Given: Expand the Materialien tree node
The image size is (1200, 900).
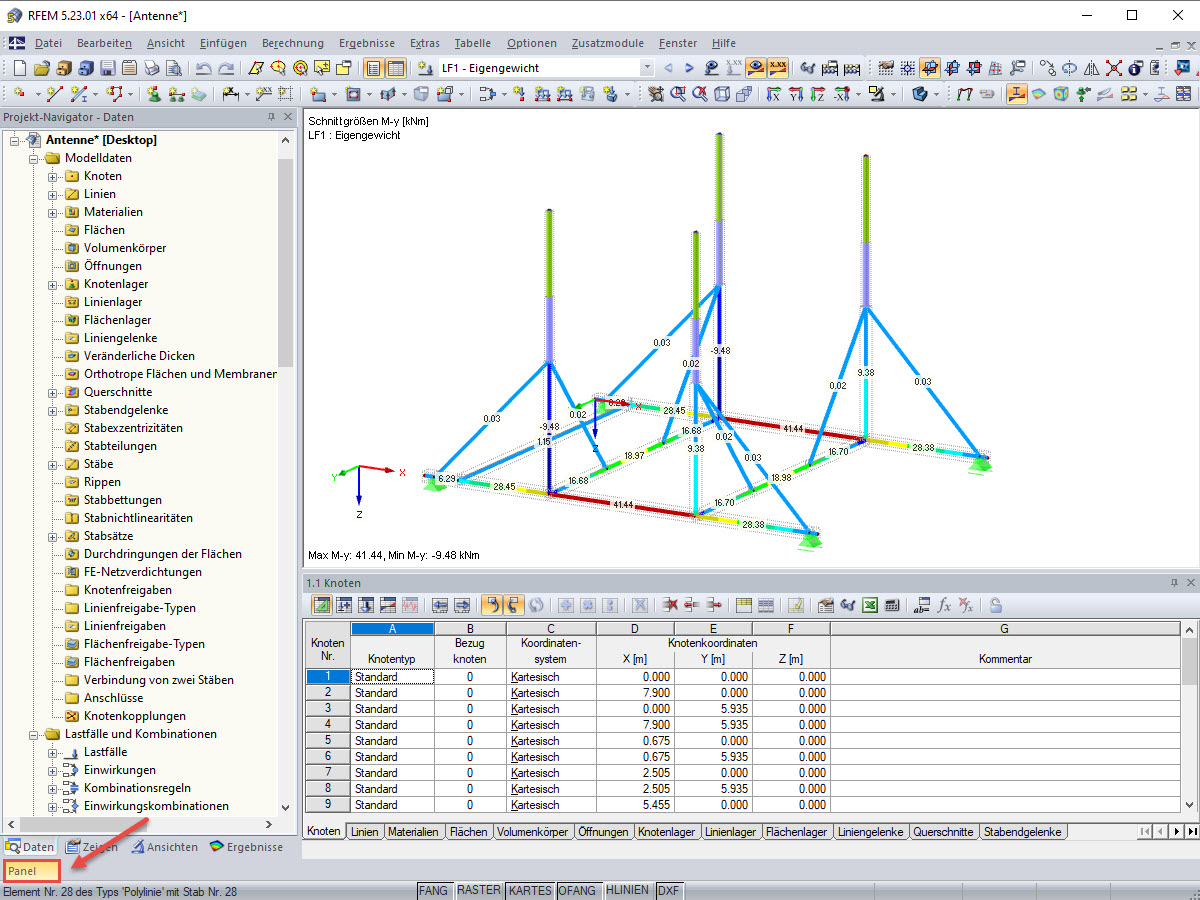Looking at the screenshot, I should click(52, 212).
